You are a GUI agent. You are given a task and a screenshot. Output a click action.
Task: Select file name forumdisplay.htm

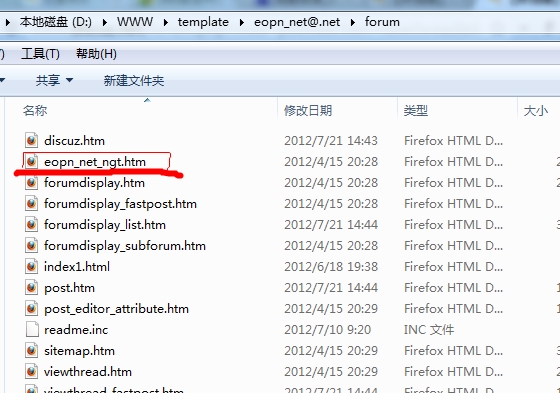[x=94, y=183]
